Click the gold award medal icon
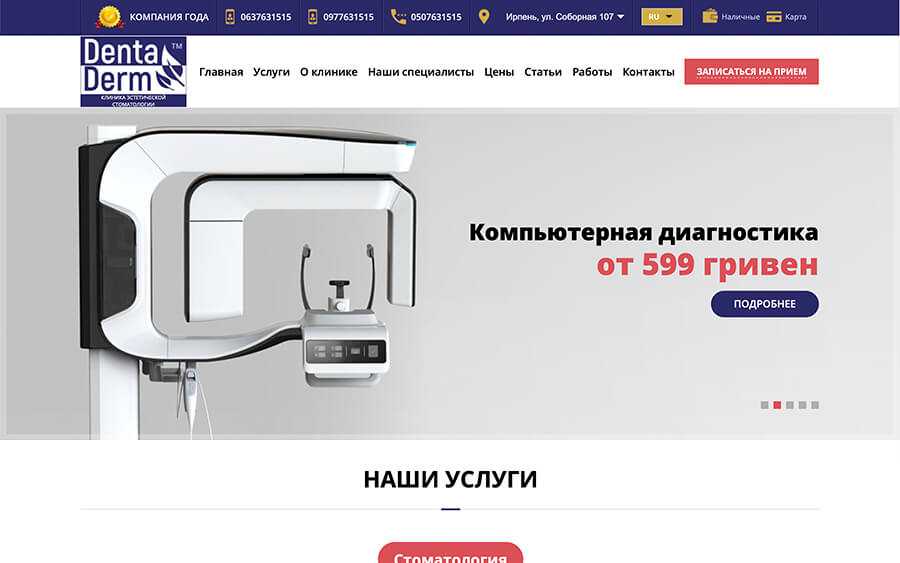900x563 pixels. pyautogui.click(x=109, y=17)
